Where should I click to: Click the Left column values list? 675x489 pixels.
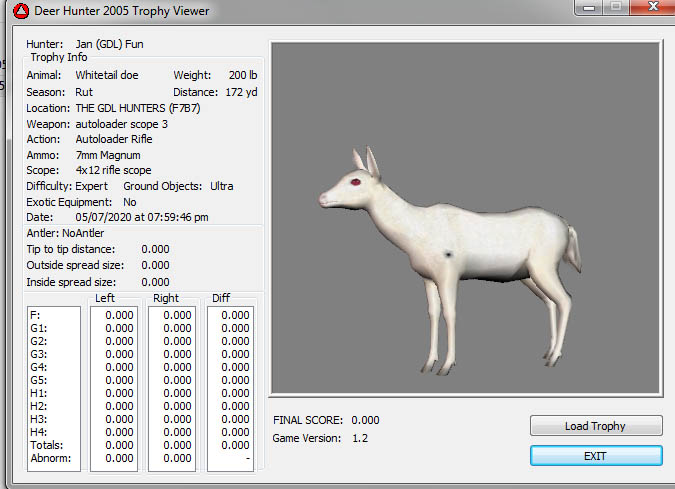(x=113, y=387)
